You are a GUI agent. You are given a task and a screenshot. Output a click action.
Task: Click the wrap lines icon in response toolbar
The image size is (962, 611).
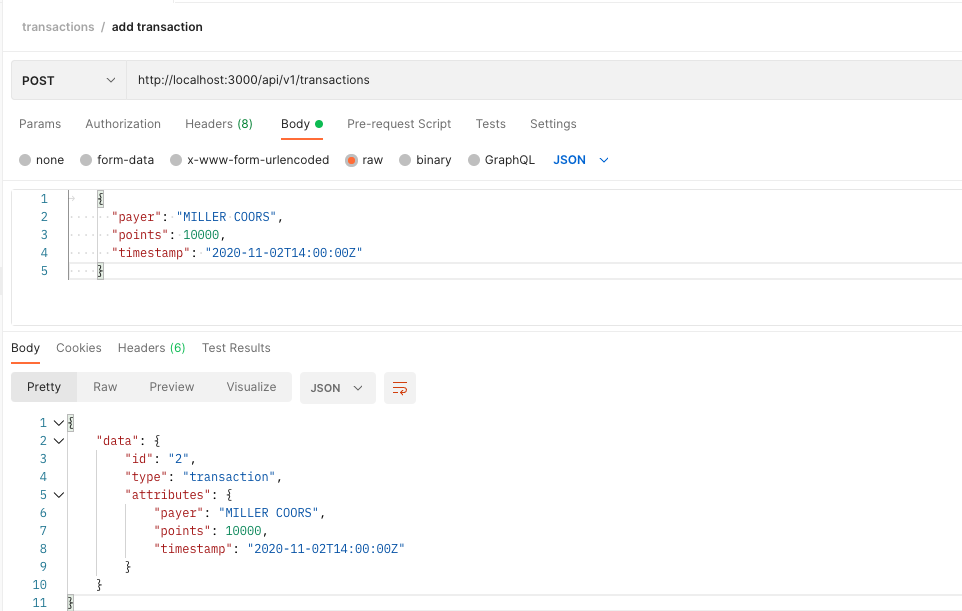click(x=399, y=388)
